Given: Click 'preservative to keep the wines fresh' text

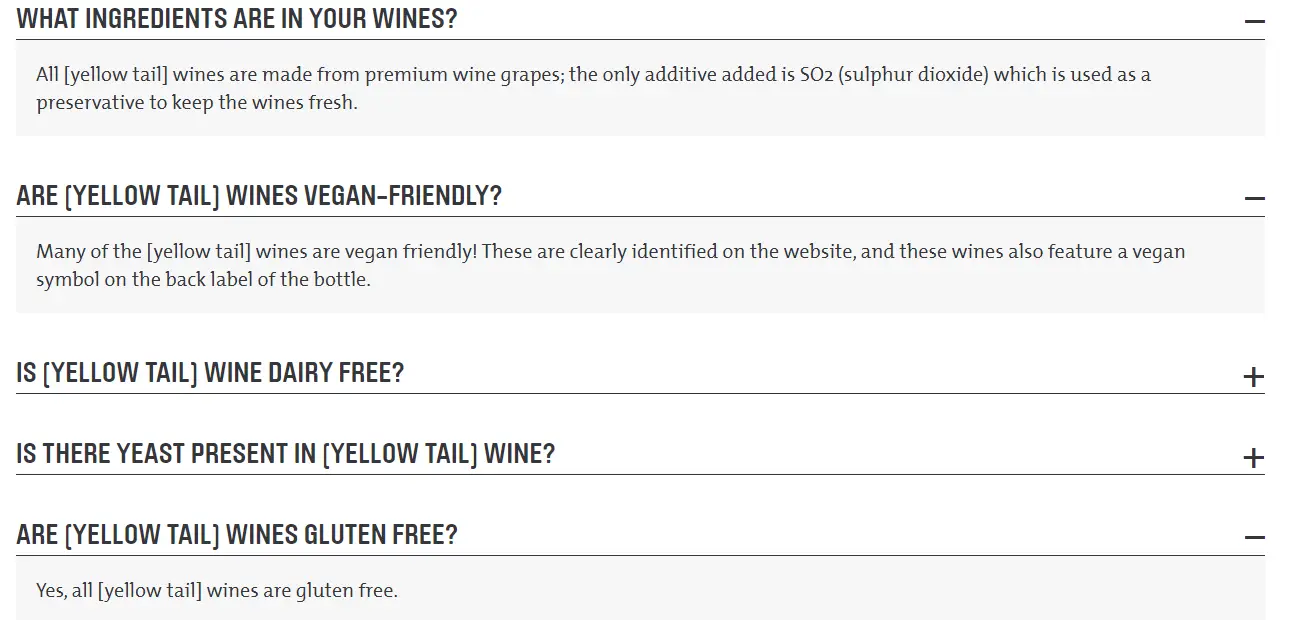Looking at the screenshot, I should coord(196,102).
